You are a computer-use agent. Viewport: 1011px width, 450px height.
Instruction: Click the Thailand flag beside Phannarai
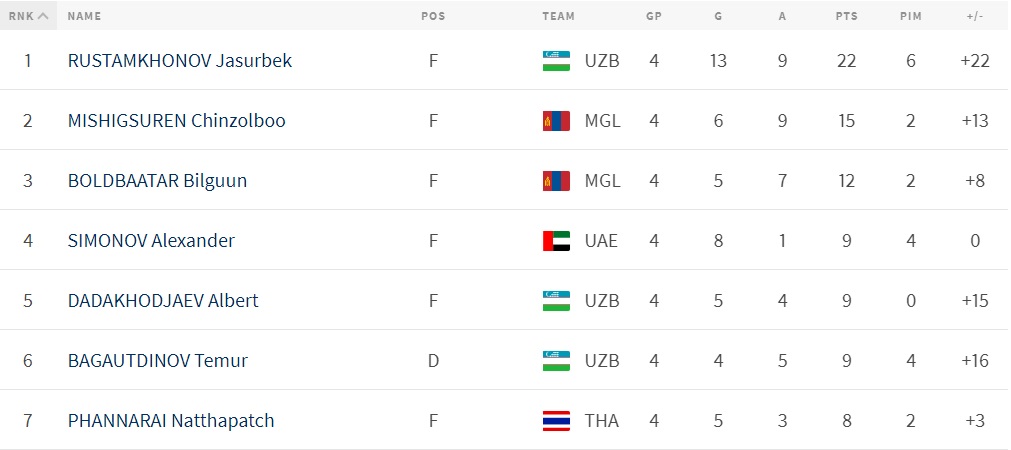pos(556,420)
